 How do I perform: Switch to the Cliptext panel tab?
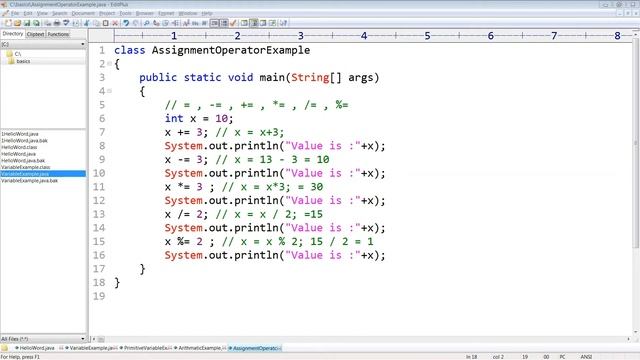point(36,34)
